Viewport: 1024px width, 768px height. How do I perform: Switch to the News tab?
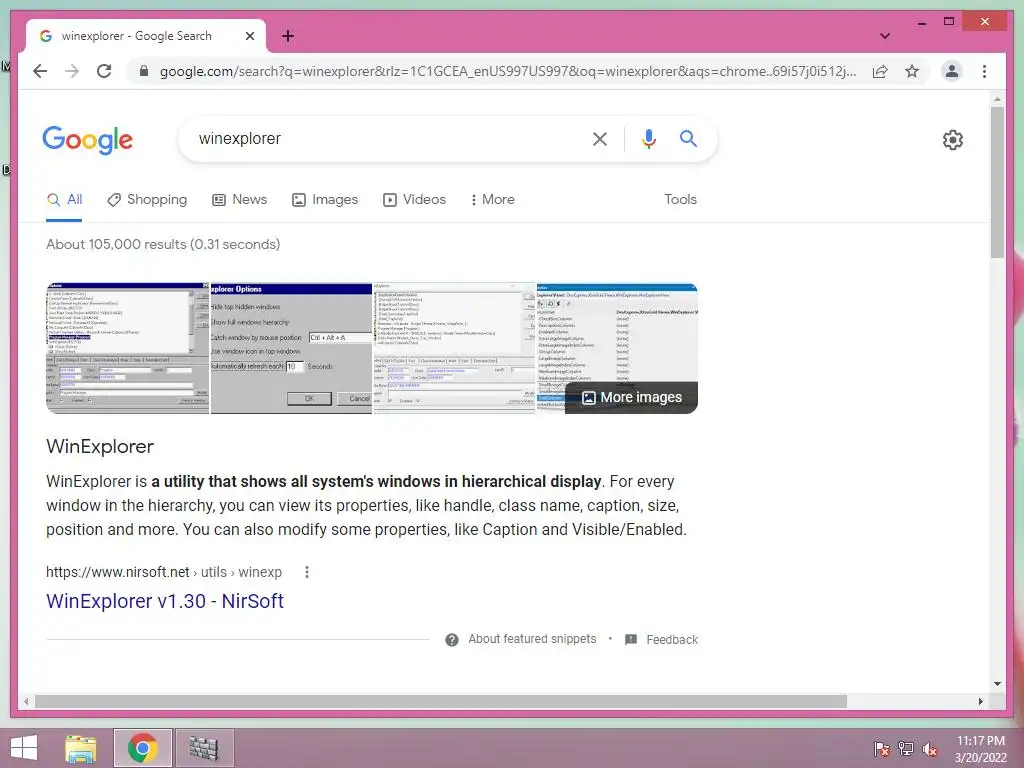[x=240, y=200]
